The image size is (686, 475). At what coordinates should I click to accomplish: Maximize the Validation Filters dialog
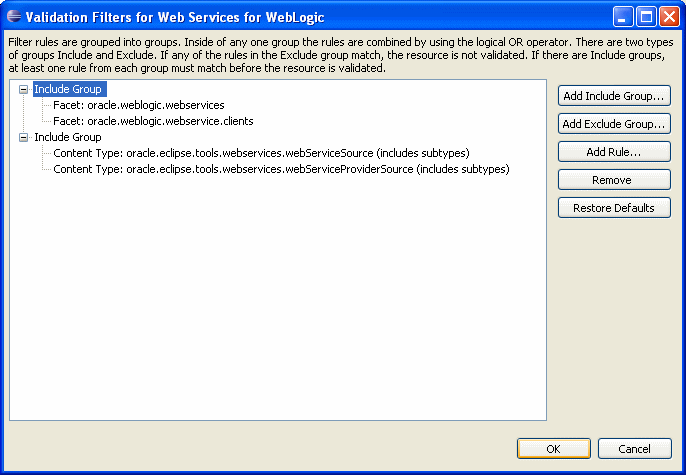tap(646, 17)
